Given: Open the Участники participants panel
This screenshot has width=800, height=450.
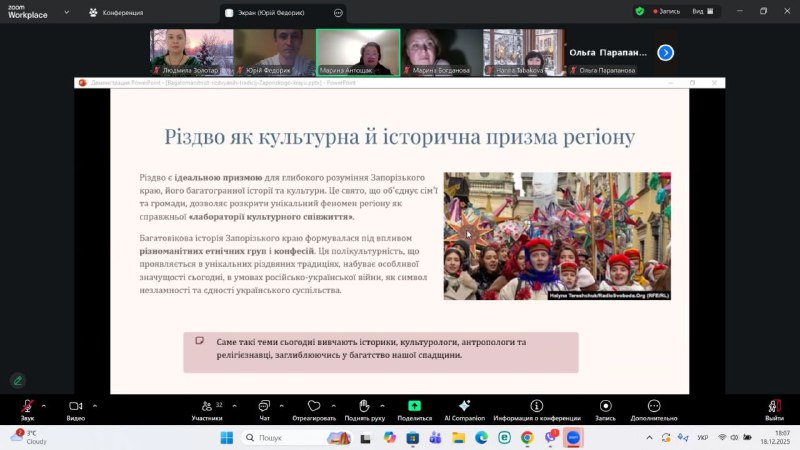Looking at the screenshot, I should pos(206,406).
